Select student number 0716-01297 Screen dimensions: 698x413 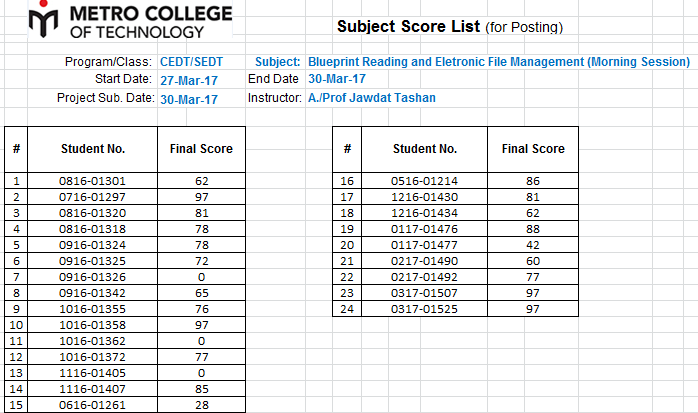click(93, 197)
